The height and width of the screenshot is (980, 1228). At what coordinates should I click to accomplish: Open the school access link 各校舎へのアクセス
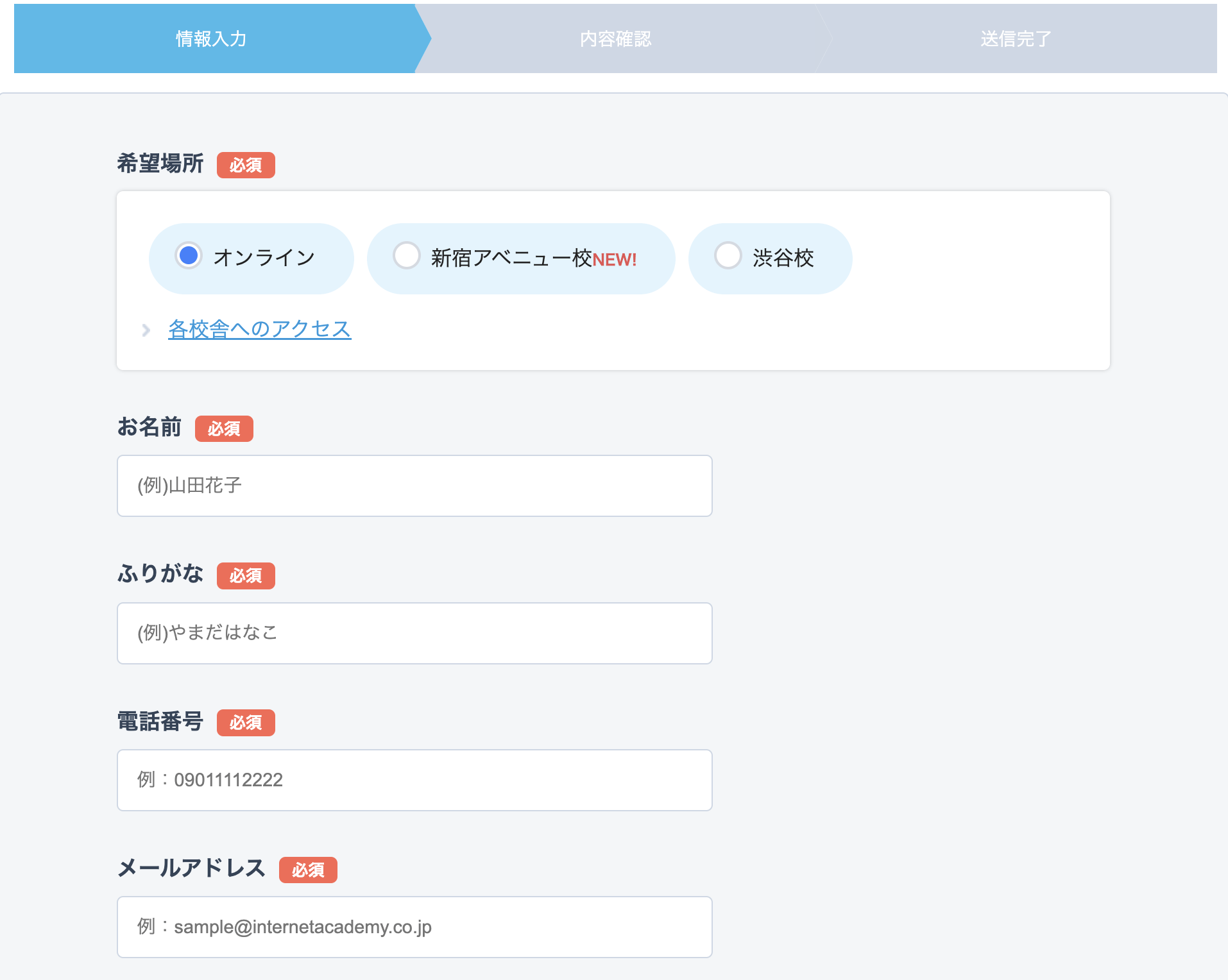259,328
